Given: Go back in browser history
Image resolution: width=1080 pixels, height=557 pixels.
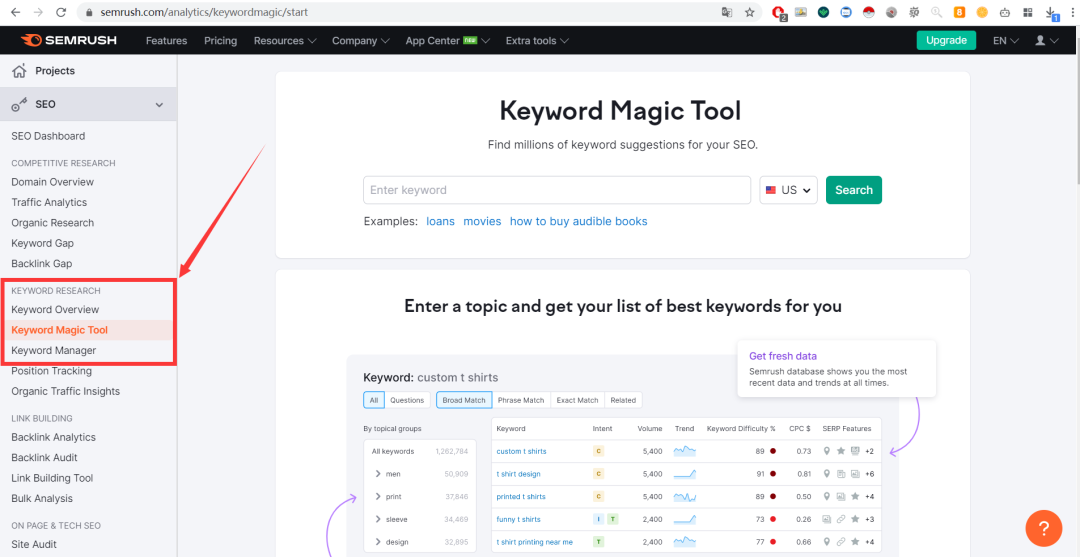Looking at the screenshot, I should (15, 12).
